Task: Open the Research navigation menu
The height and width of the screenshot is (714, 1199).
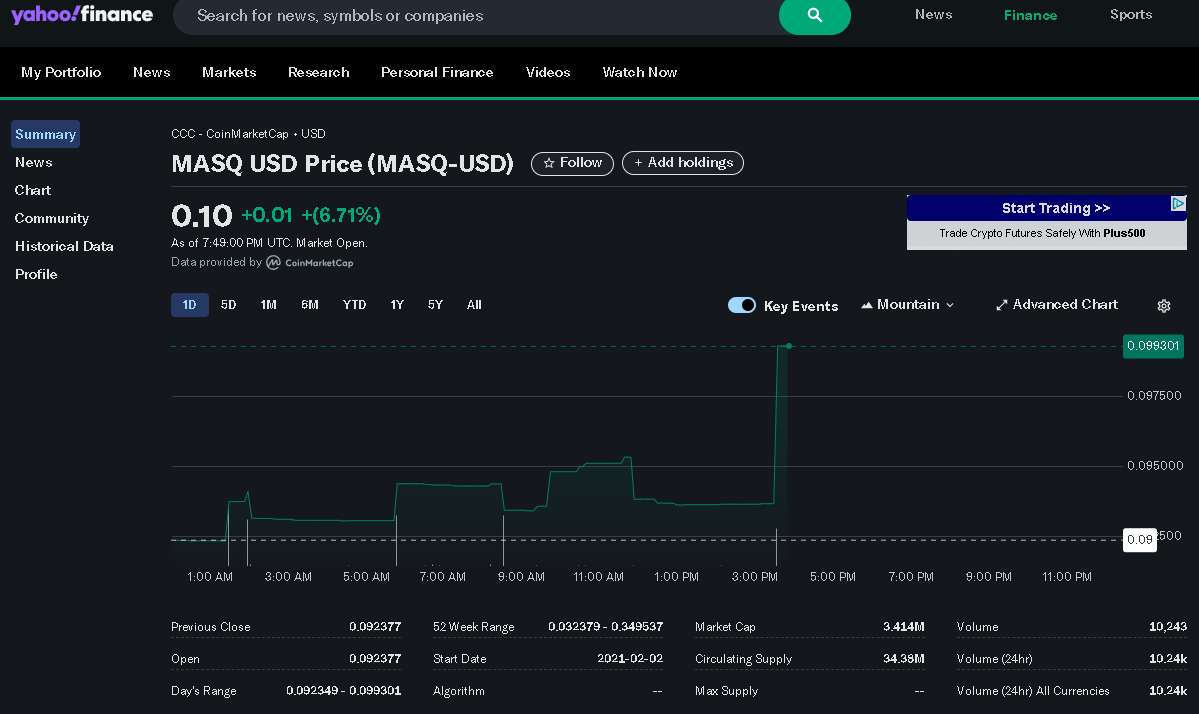Action: coord(318,73)
